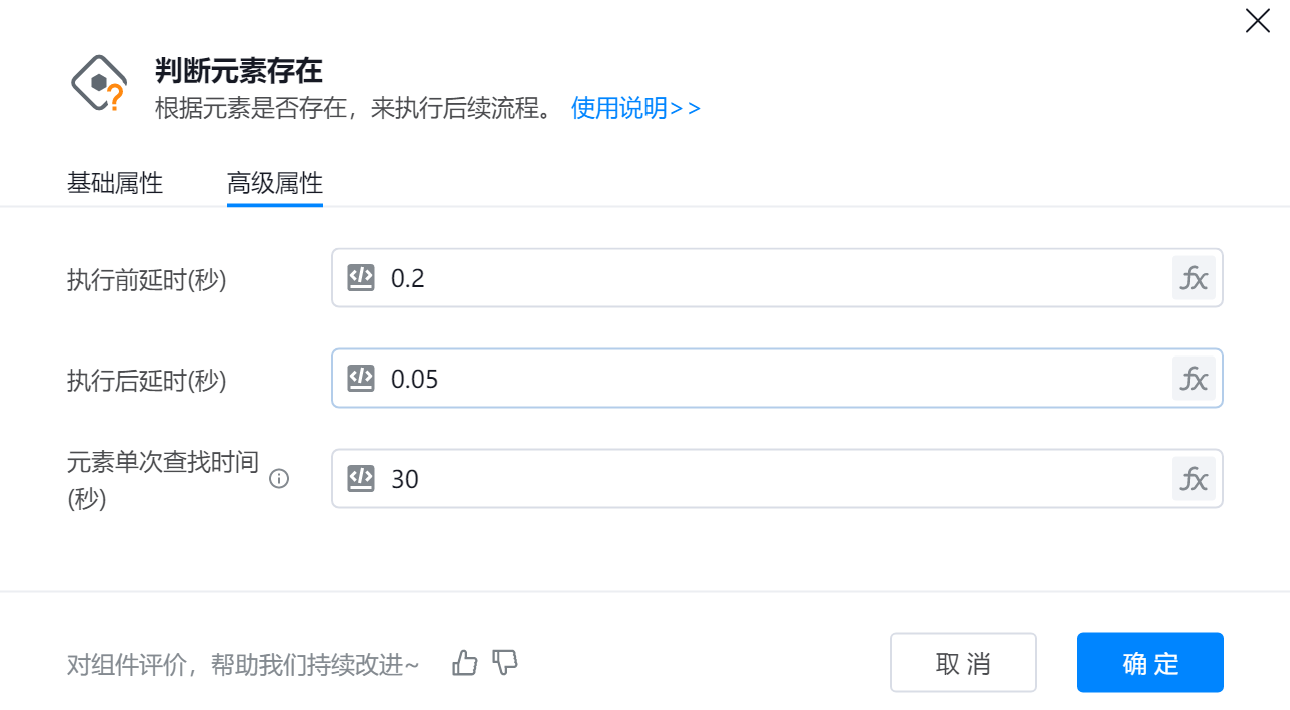1290x710 pixels.
Task: Select the 高级属性 tab
Action: tap(275, 184)
